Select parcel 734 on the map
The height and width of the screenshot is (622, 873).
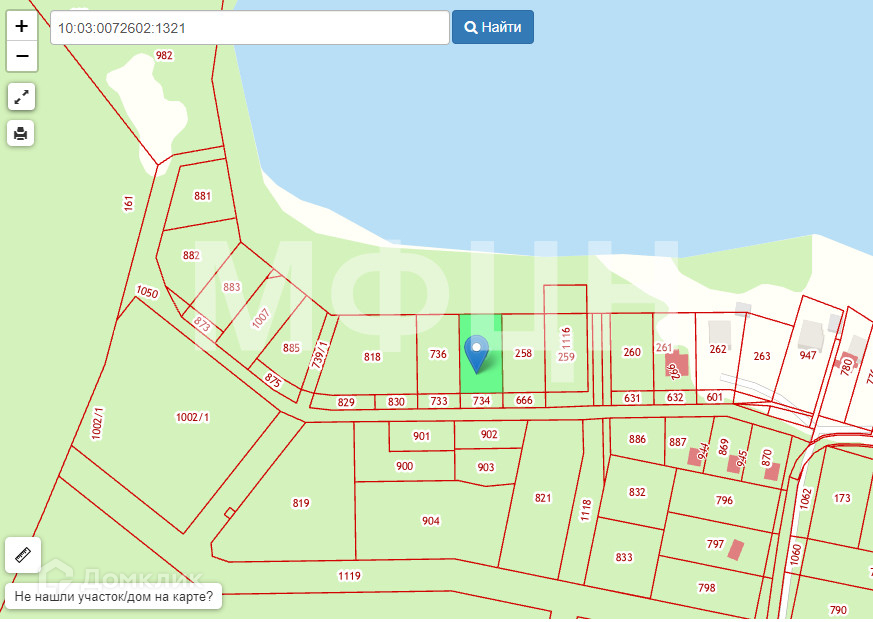click(x=481, y=400)
